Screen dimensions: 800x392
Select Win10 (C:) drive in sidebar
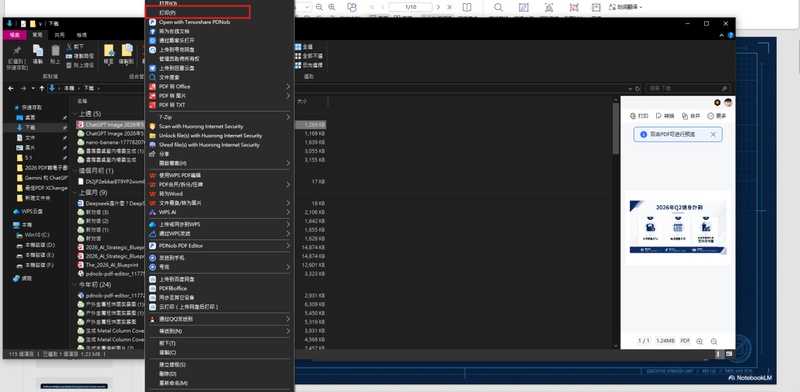pyautogui.click(x=37, y=235)
